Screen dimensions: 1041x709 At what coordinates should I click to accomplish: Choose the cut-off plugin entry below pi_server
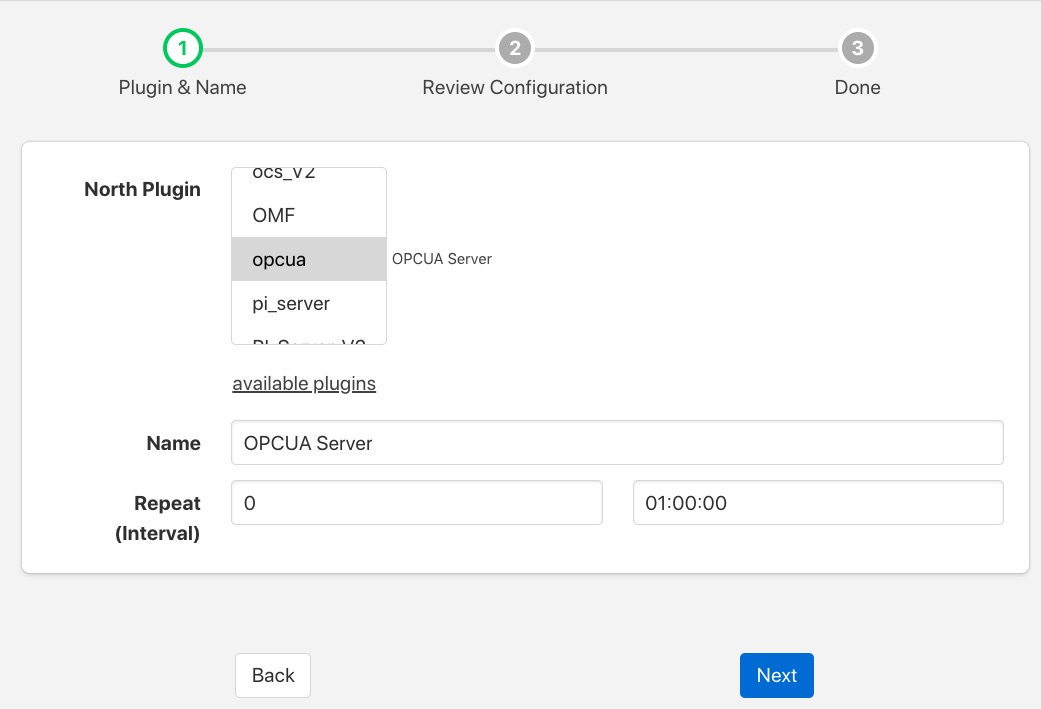click(x=308, y=339)
